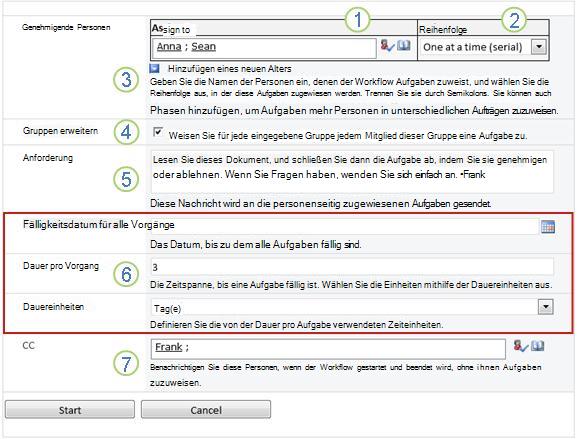Expand the Dauereinheiten Tag(e) dropdown

(x=545, y=307)
